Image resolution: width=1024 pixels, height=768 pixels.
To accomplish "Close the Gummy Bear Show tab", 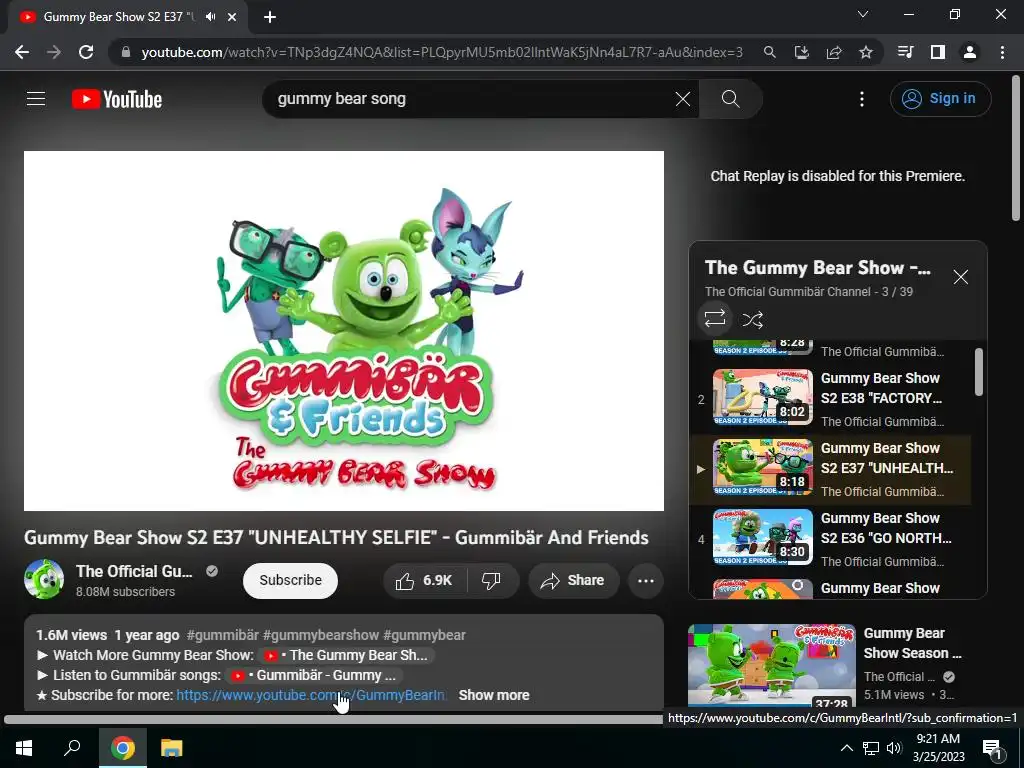I will [x=232, y=17].
